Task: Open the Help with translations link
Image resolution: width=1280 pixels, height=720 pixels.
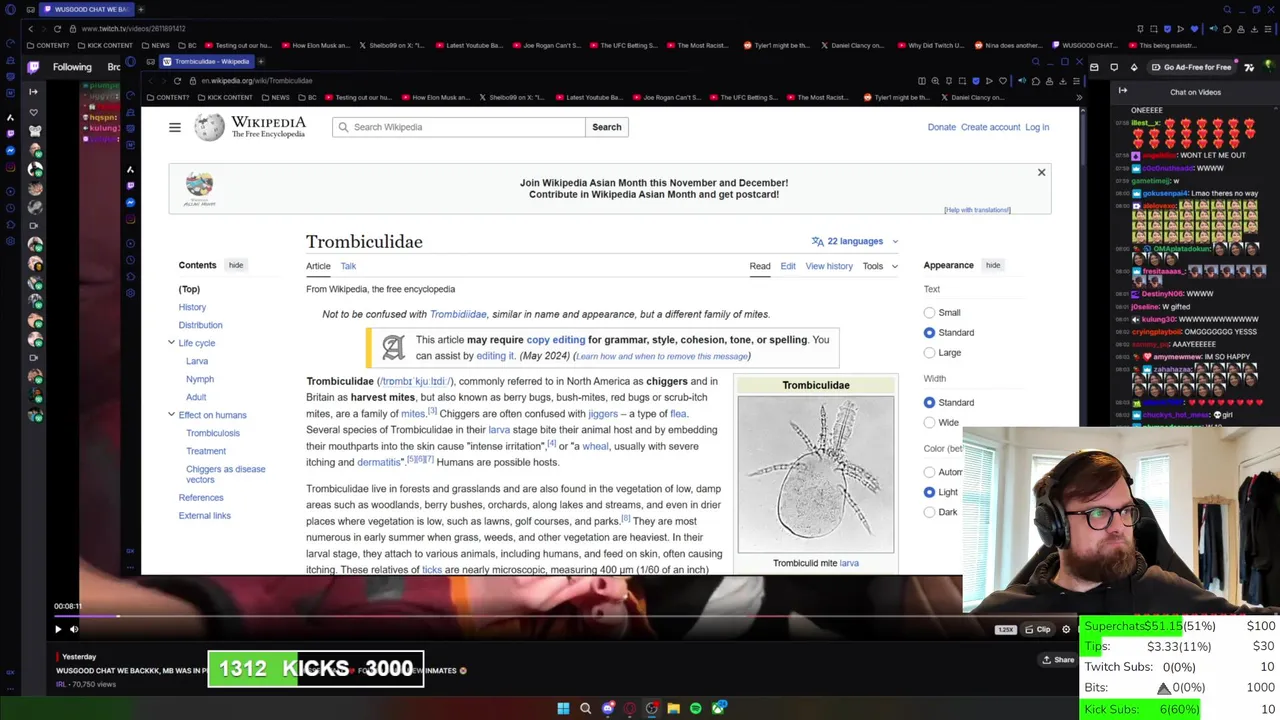Action: pos(977,210)
